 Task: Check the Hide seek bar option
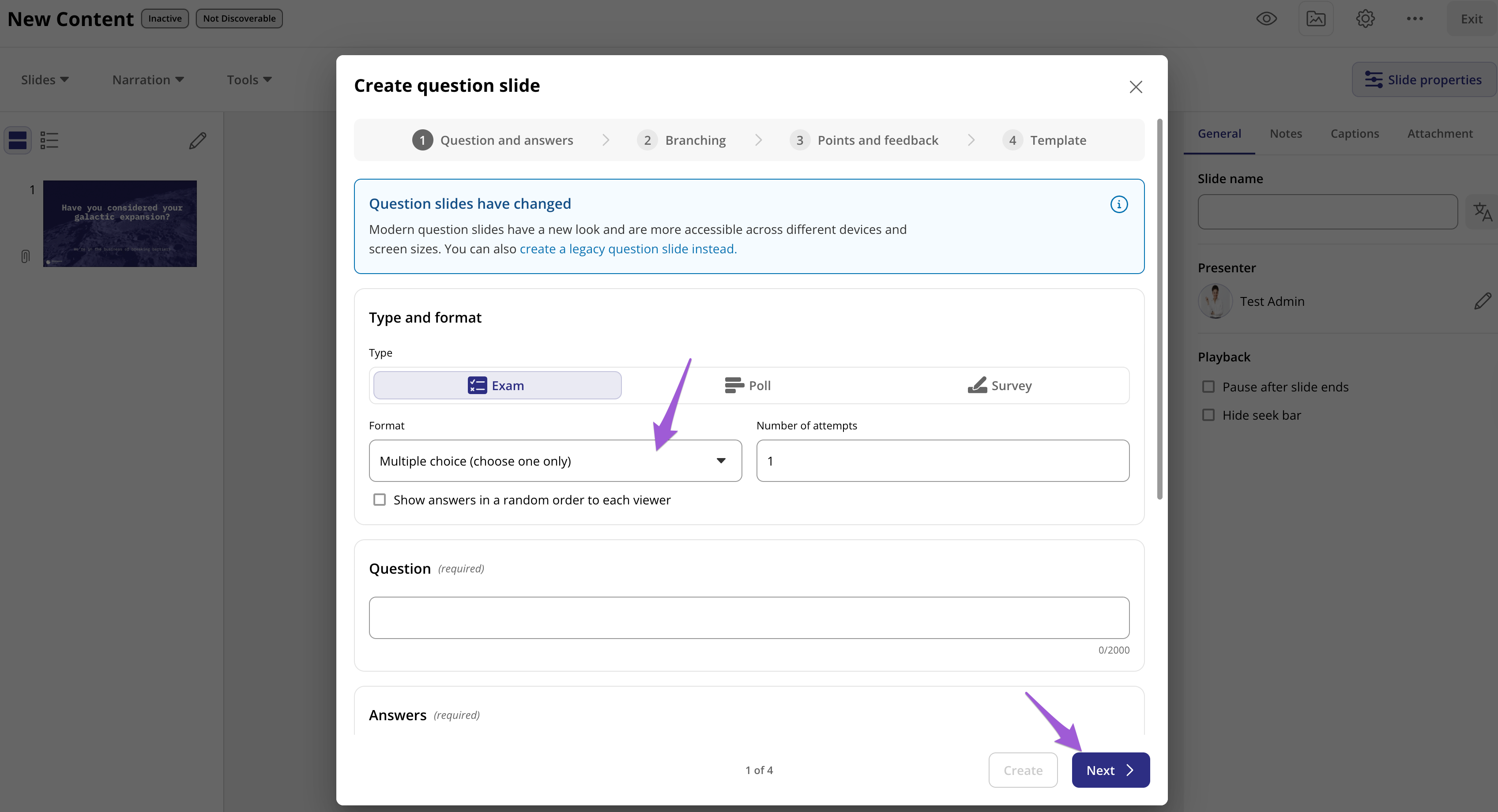1208,415
